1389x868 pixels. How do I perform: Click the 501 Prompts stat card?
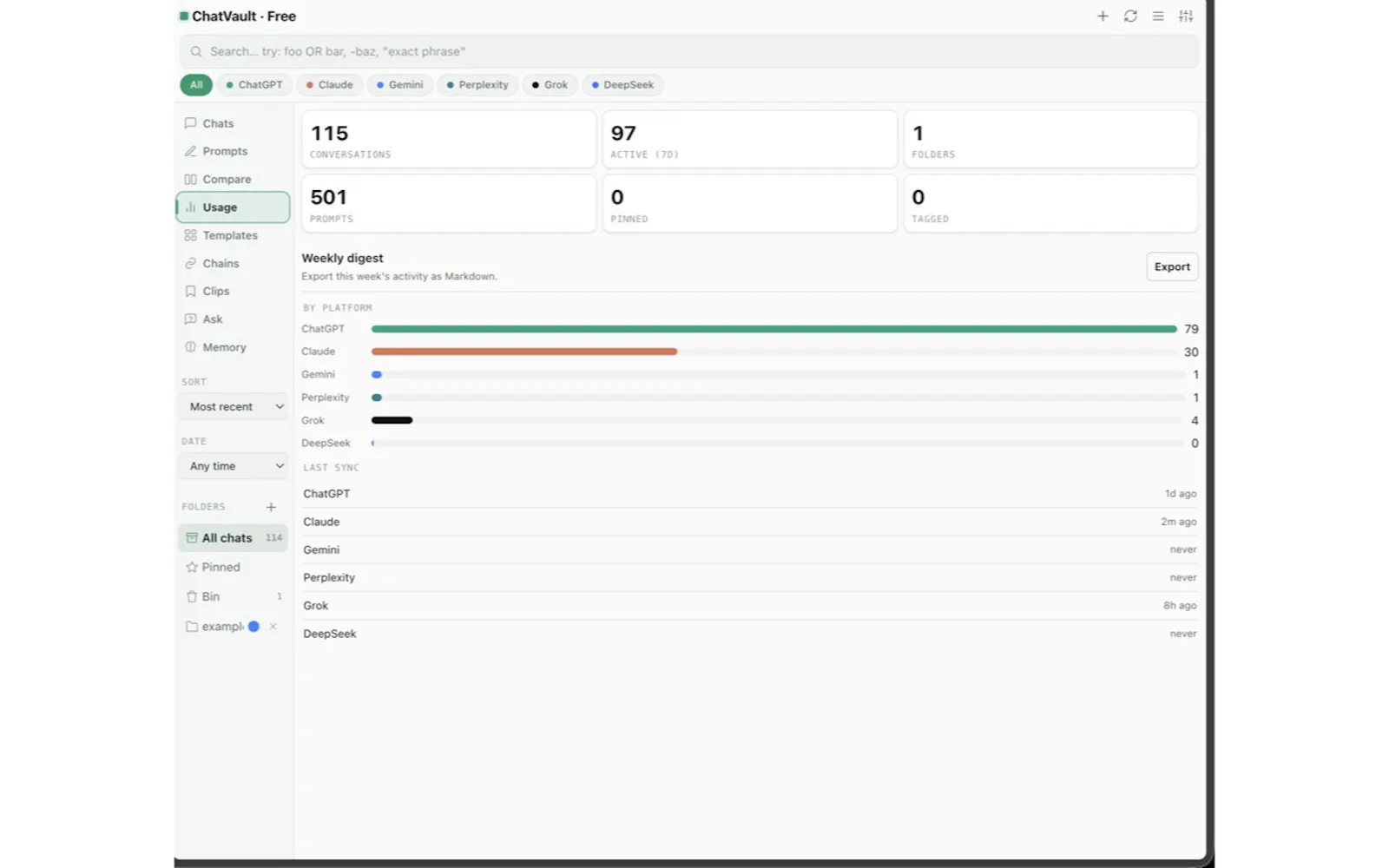click(x=449, y=203)
